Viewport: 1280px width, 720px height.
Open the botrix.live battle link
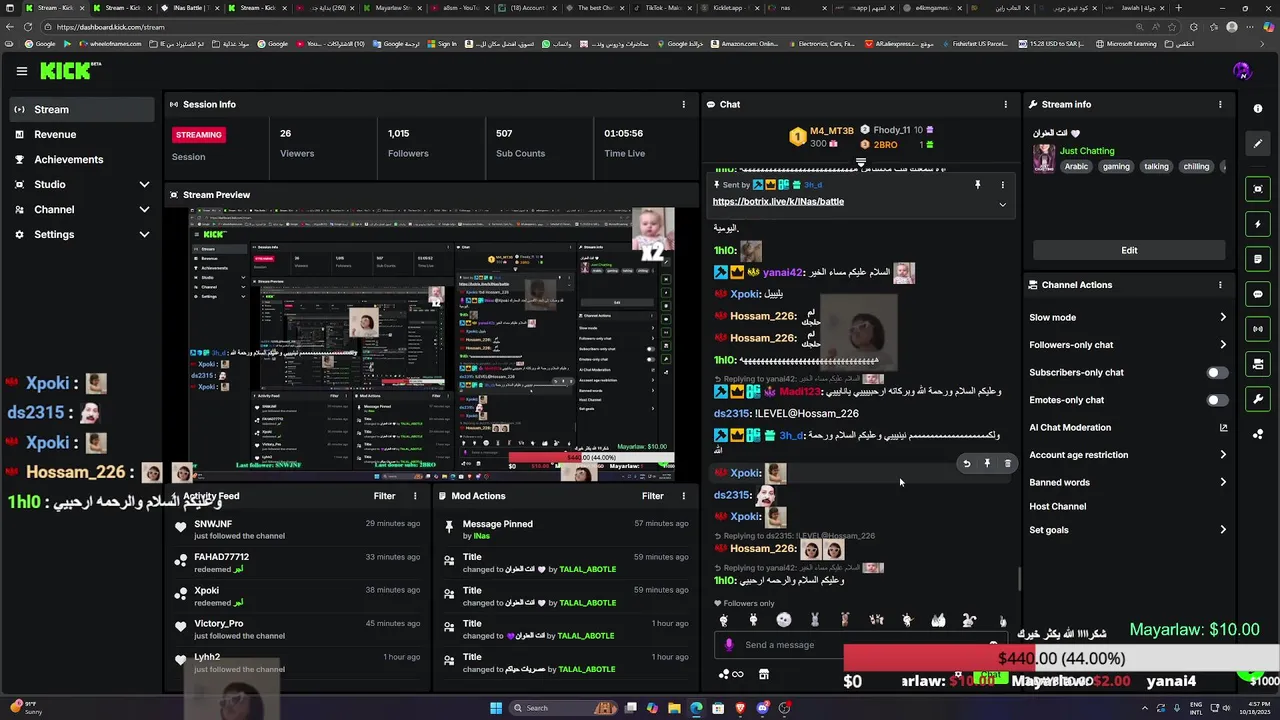pyautogui.click(x=778, y=202)
